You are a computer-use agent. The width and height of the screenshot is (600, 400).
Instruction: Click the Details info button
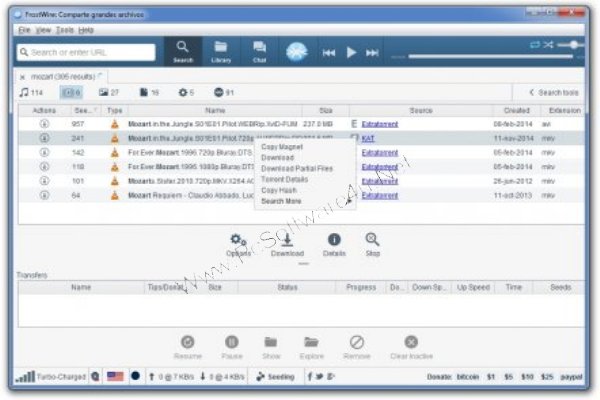point(334,245)
